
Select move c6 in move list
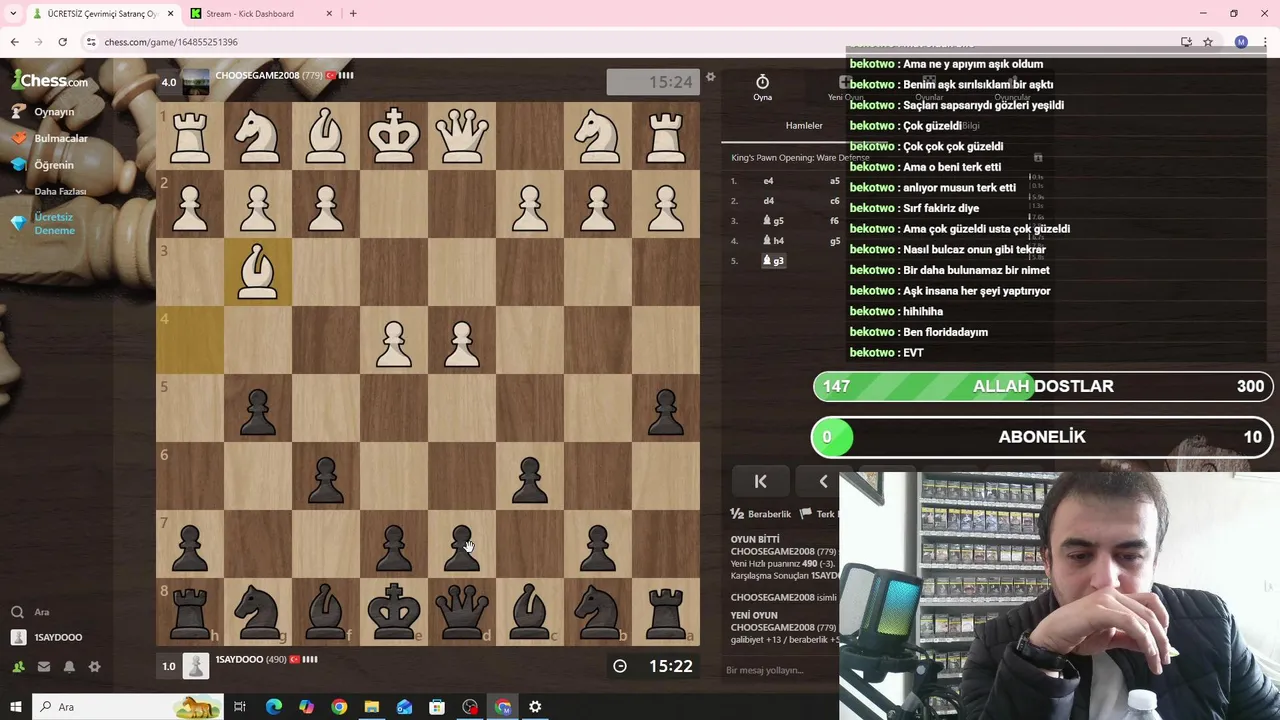coord(835,201)
